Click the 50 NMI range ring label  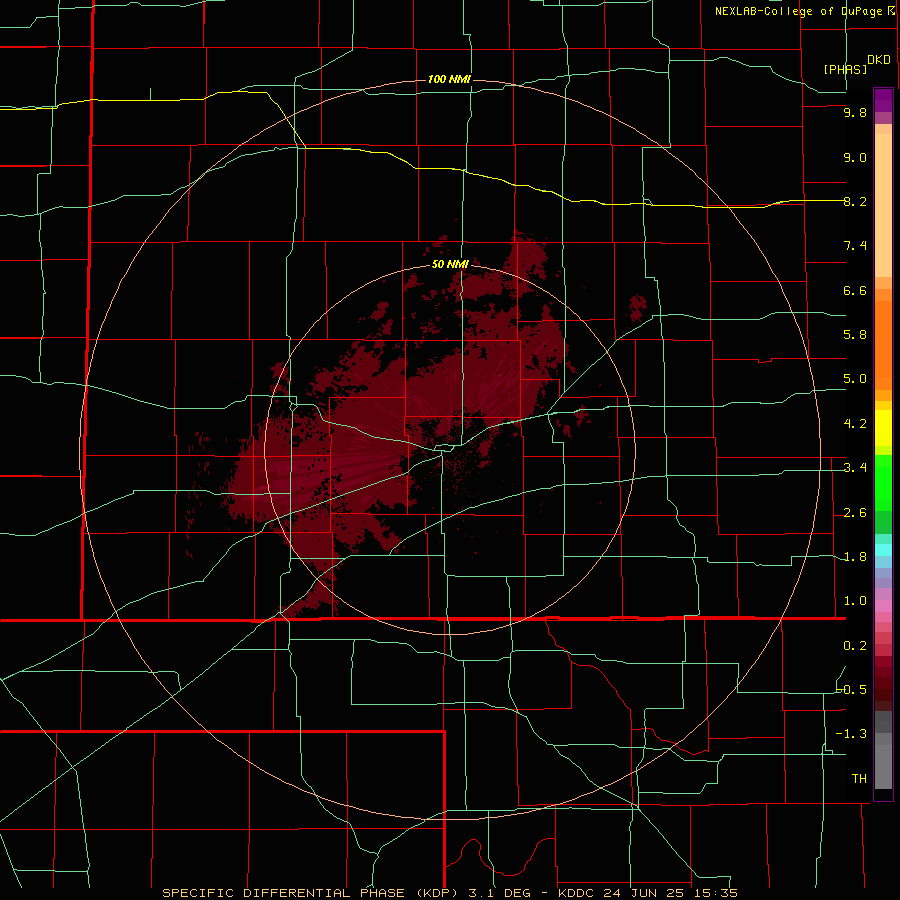coord(450,264)
